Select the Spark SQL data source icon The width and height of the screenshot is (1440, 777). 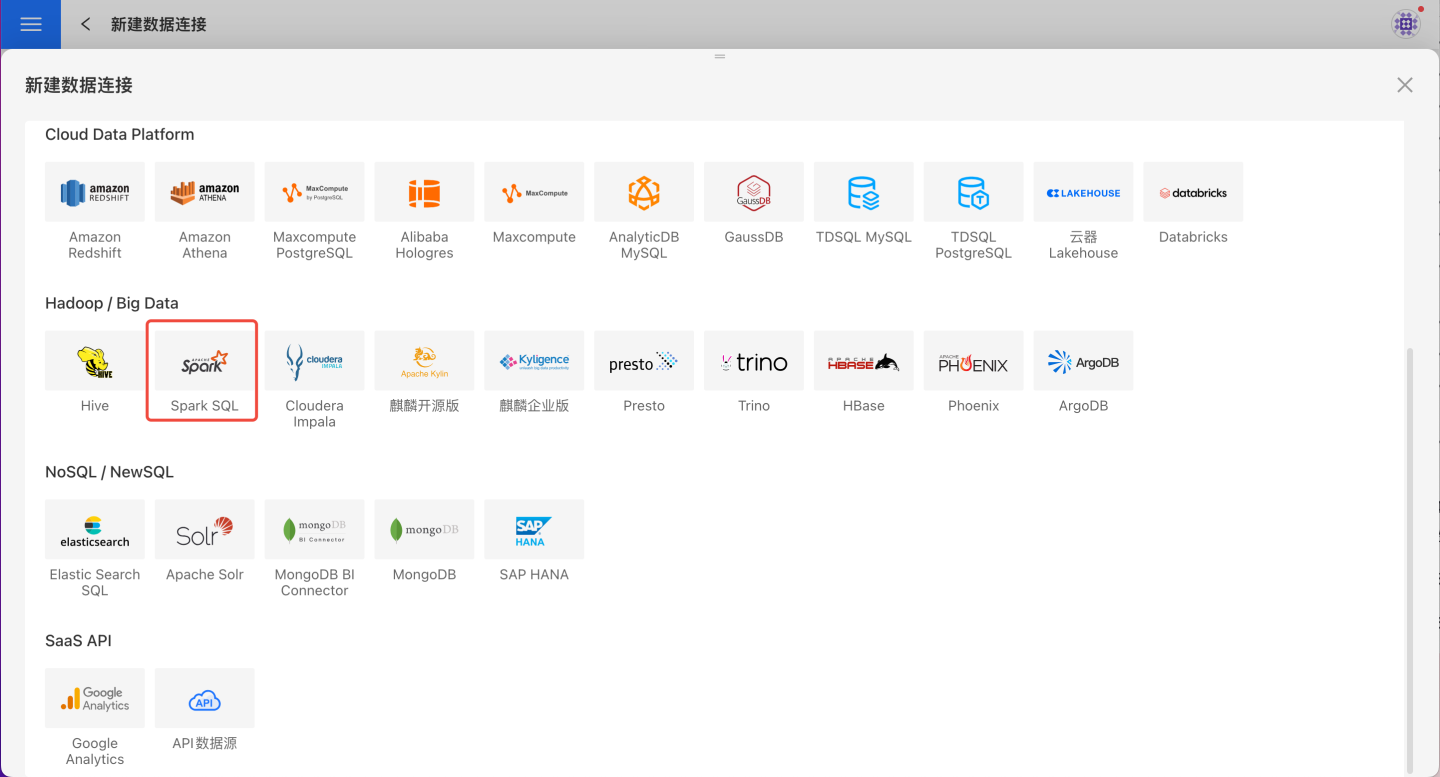pyautogui.click(x=204, y=362)
